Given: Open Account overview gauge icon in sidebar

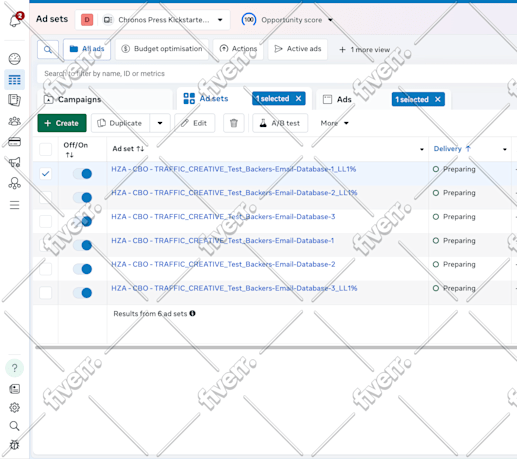Looking at the screenshot, I should click(14, 59).
